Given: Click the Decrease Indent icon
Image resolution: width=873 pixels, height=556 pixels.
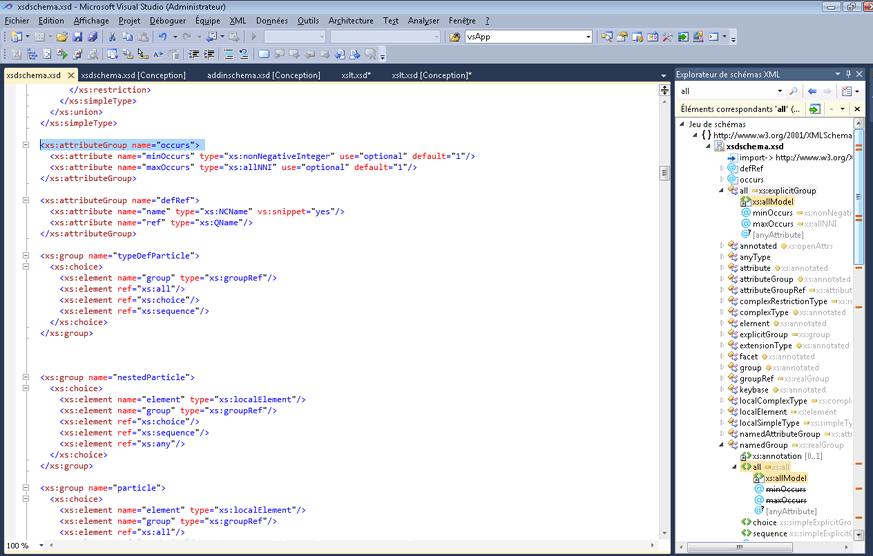Looking at the screenshot, I should (193, 54).
